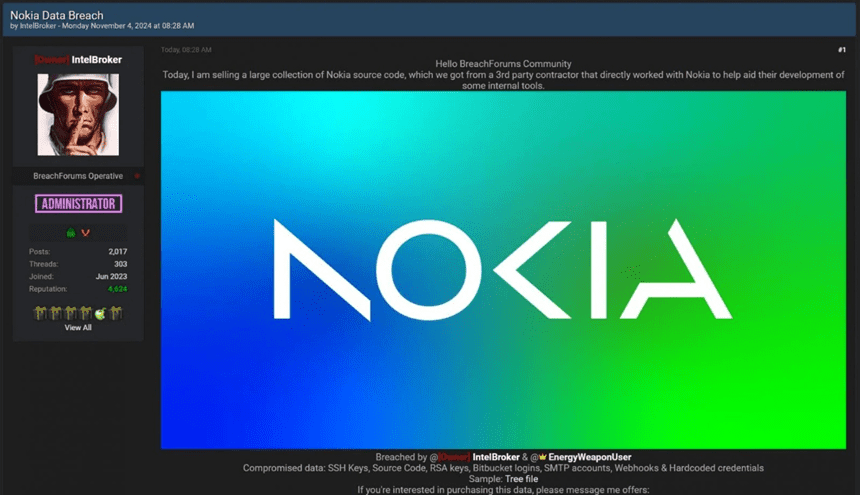Click the green badge icon under Administrator
Image resolution: width=860 pixels, height=495 pixels.
coord(71,232)
